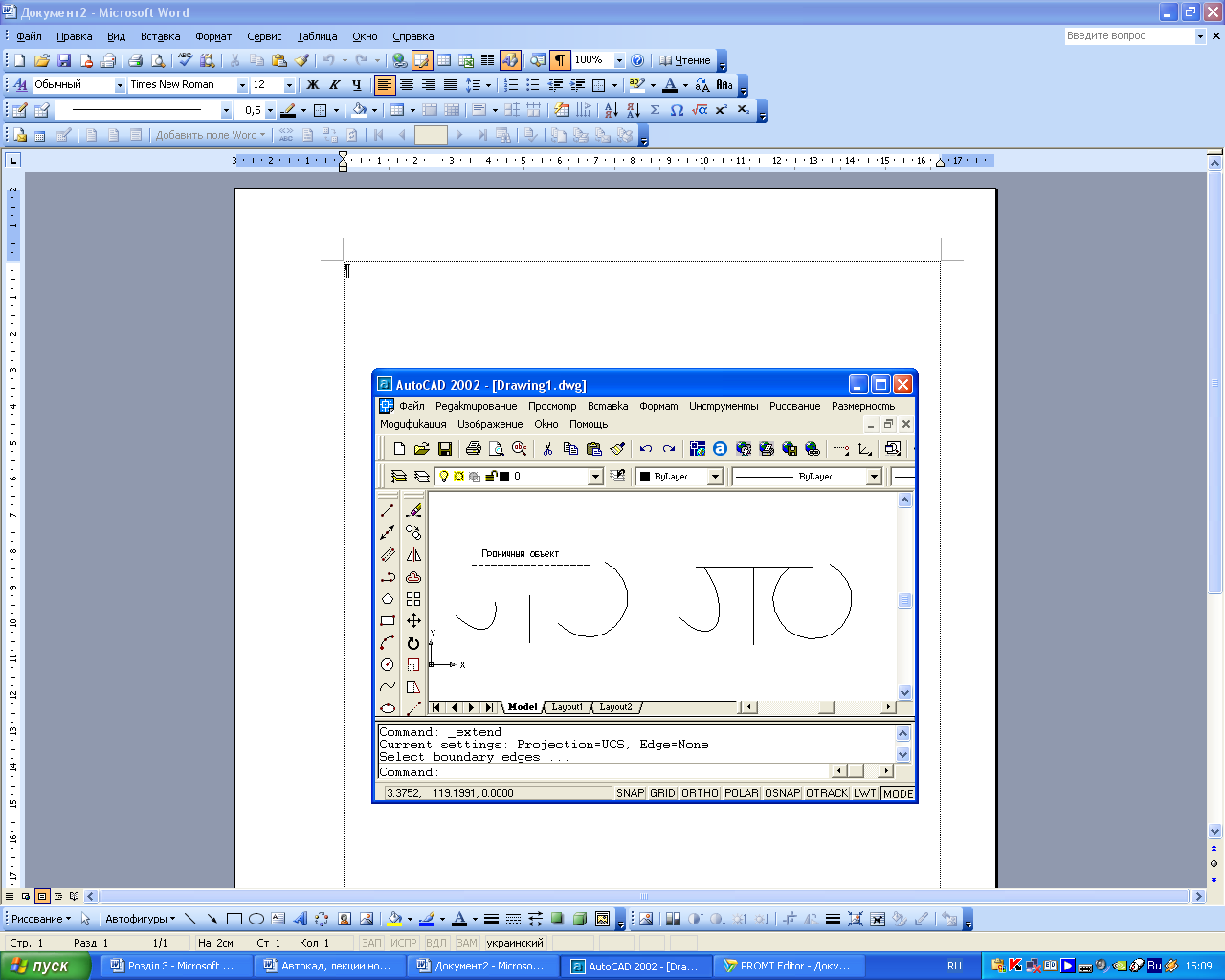This screenshot has height=980, width=1225.
Task: Switch to AutoCAD 2002 taskbar button
Action: point(635,966)
